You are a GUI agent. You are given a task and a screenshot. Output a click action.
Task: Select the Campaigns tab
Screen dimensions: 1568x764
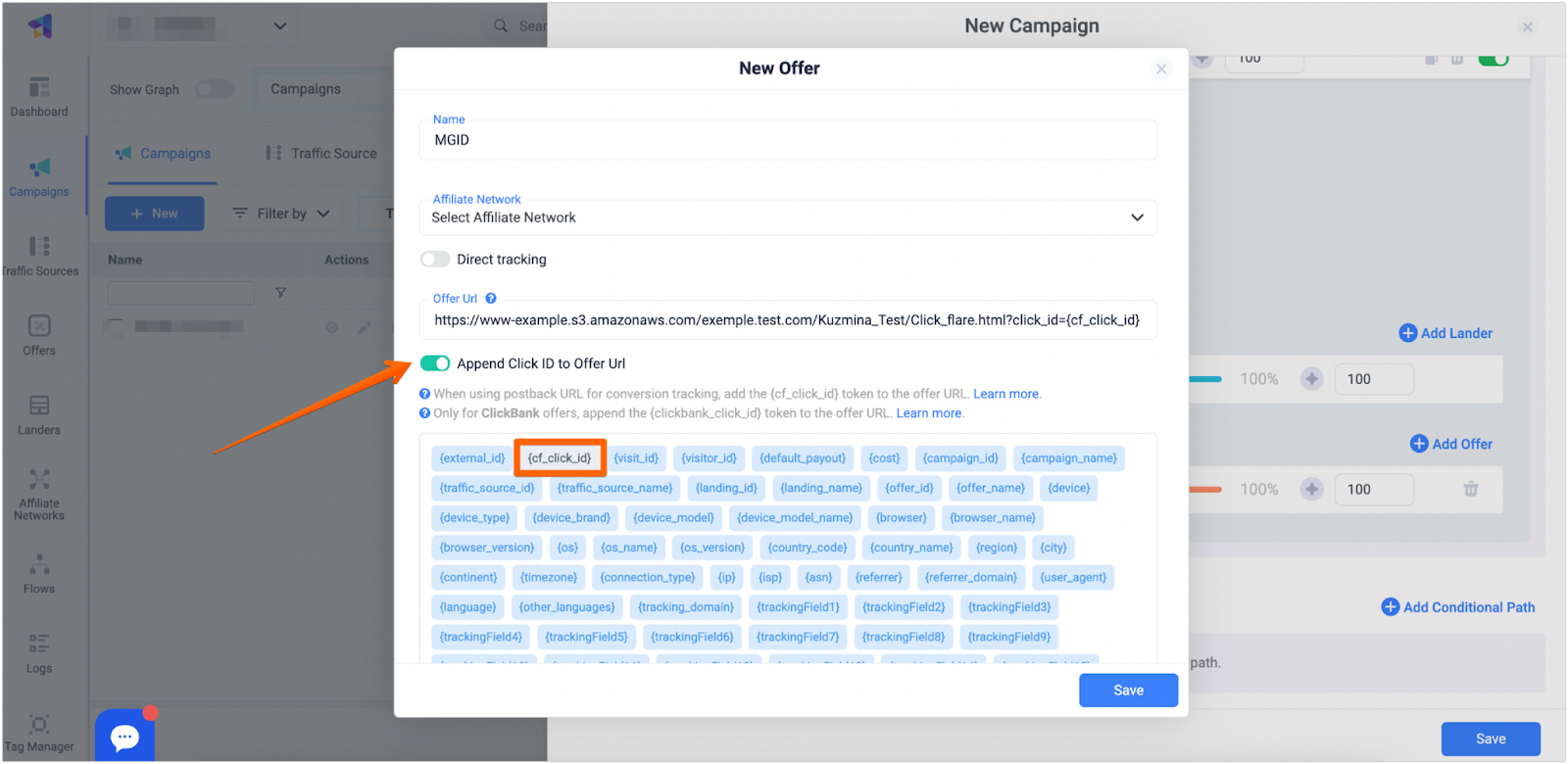coord(163,154)
